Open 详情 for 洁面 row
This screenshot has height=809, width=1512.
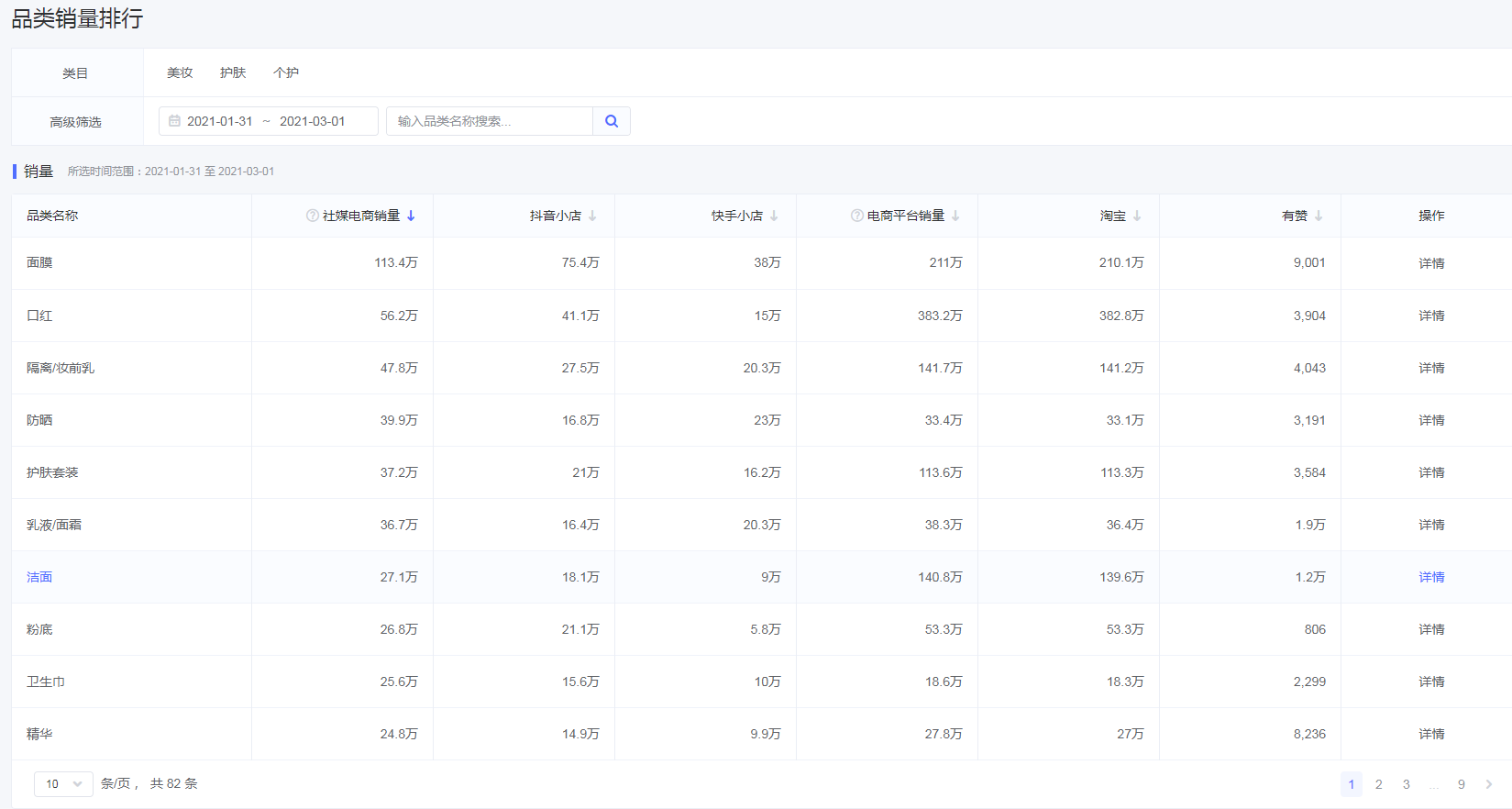(x=1431, y=577)
